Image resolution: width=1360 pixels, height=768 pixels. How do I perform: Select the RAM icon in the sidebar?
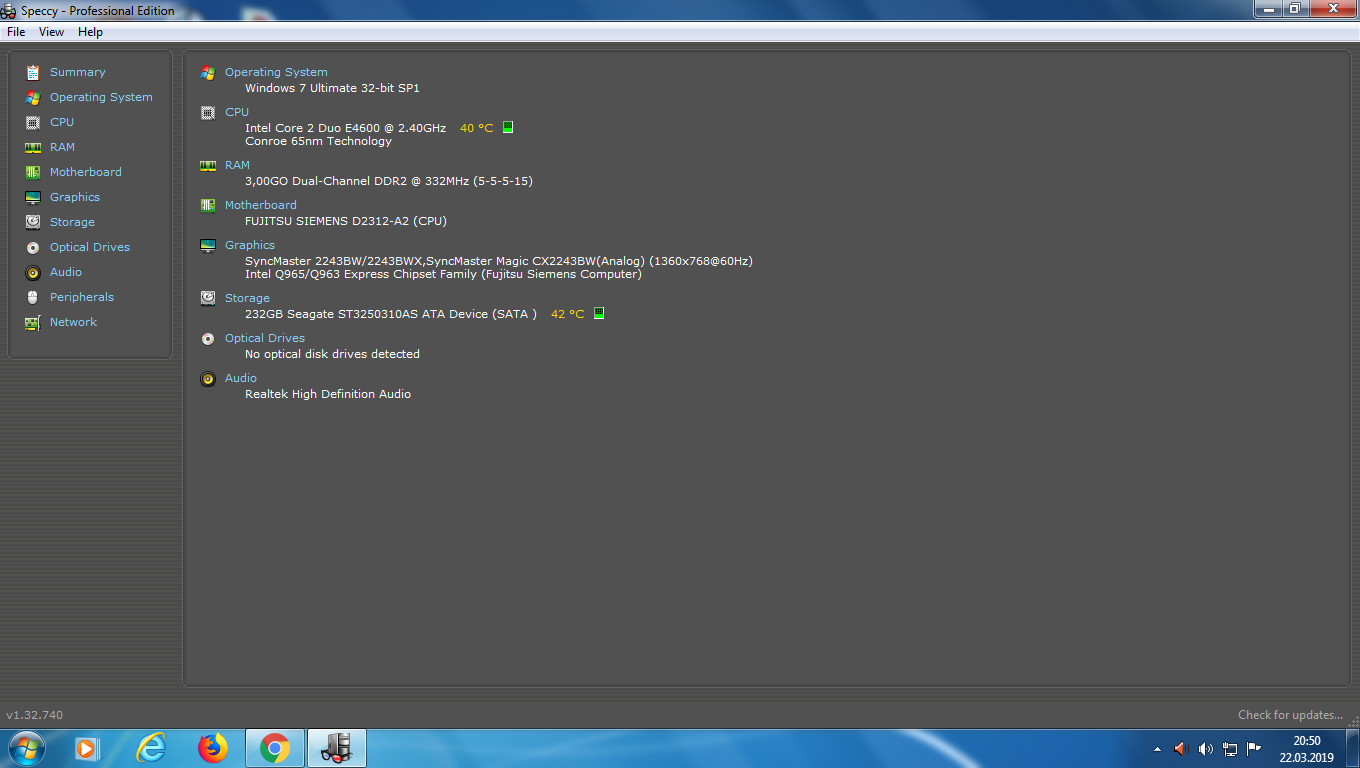click(33, 147)
